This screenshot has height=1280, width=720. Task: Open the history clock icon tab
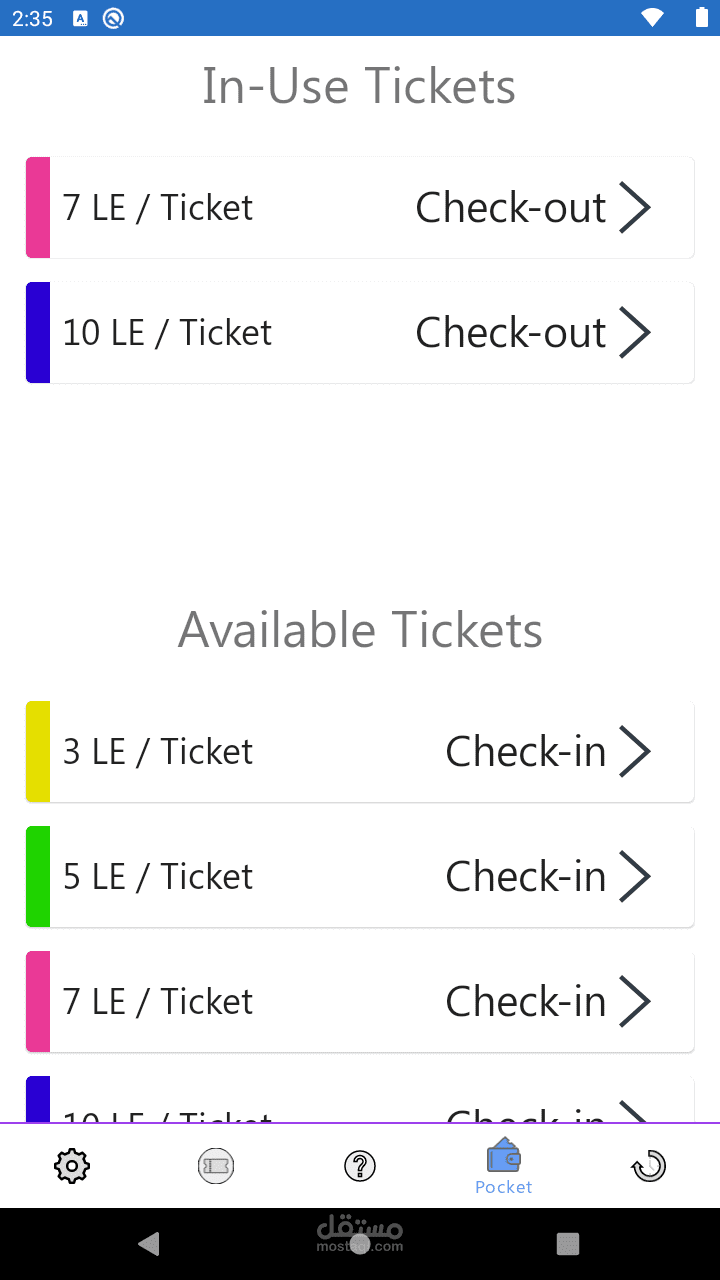click(648, 1166)
